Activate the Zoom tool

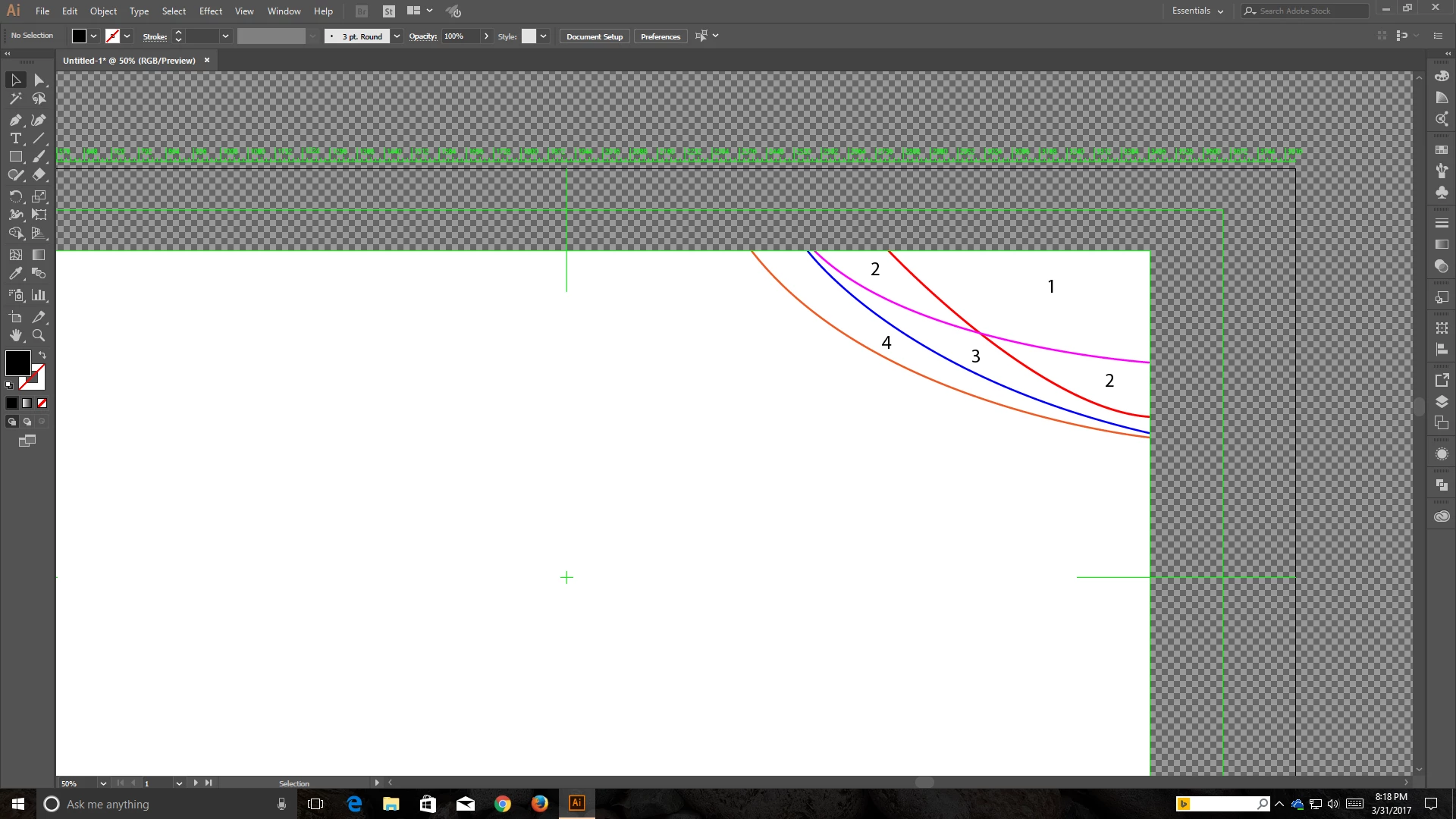coord(39,335)
